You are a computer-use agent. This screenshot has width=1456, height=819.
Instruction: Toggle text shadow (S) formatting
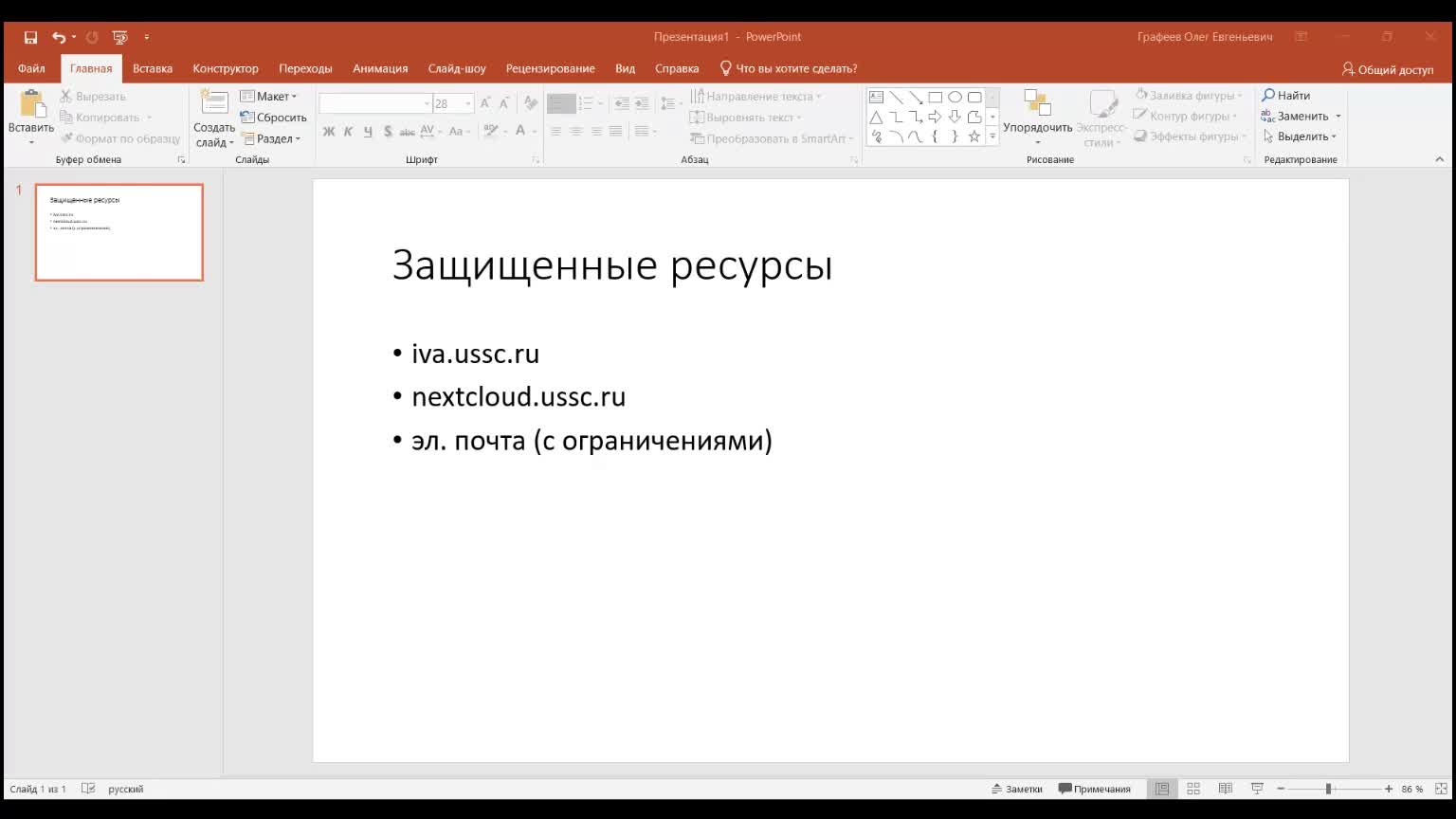click(388, 132)
